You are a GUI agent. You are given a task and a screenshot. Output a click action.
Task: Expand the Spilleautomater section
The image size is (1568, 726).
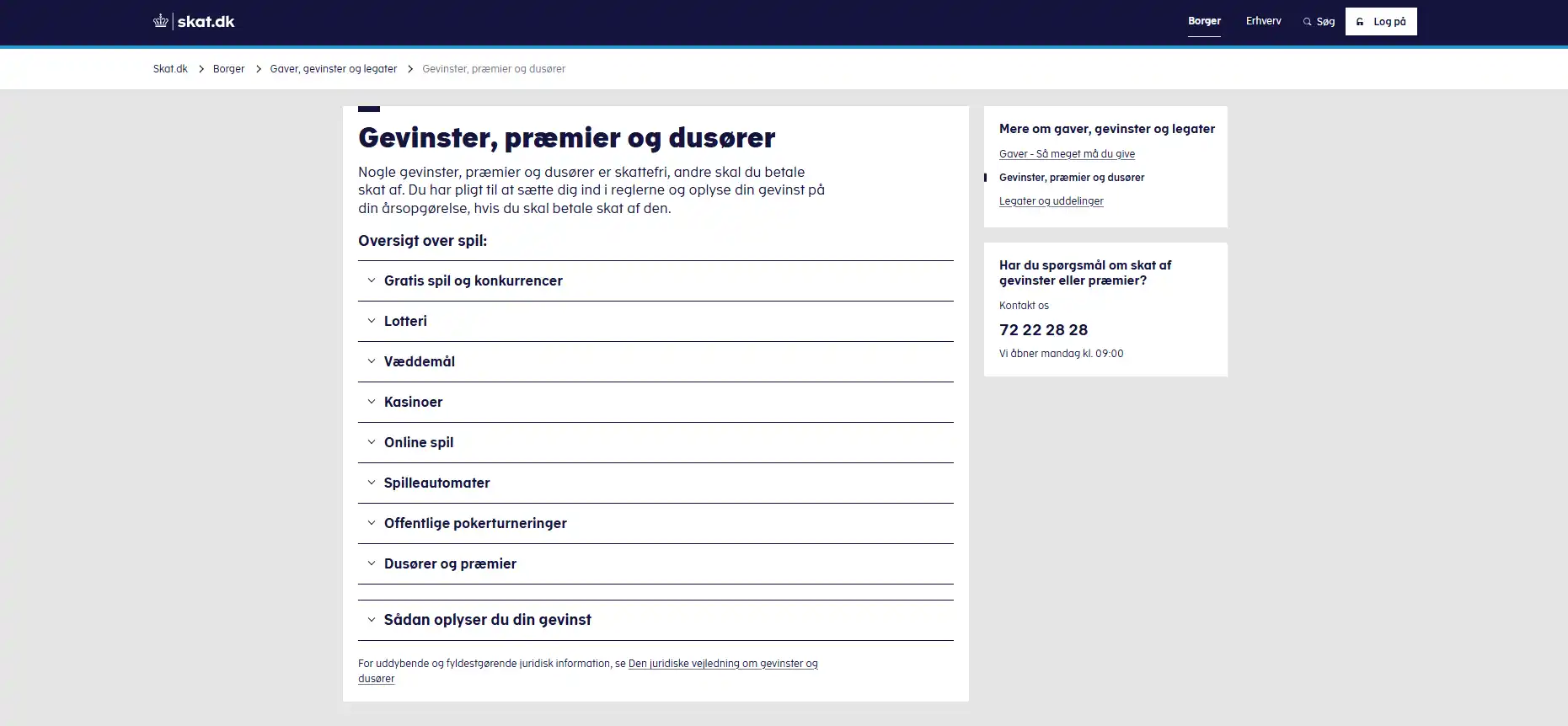tap(656, 483)
